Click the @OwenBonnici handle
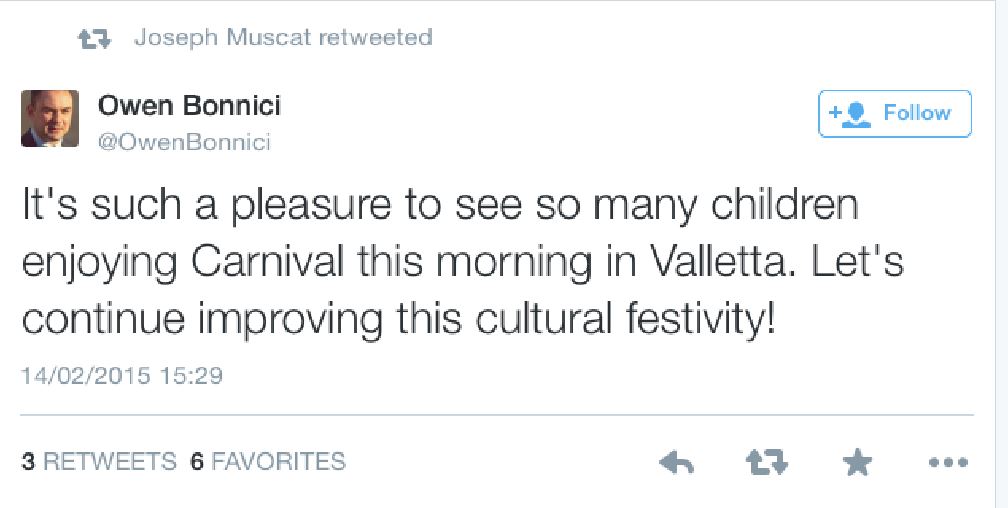Image resolution: width=1008 pixels, height=508 pixels. click(x=184, y=142)
